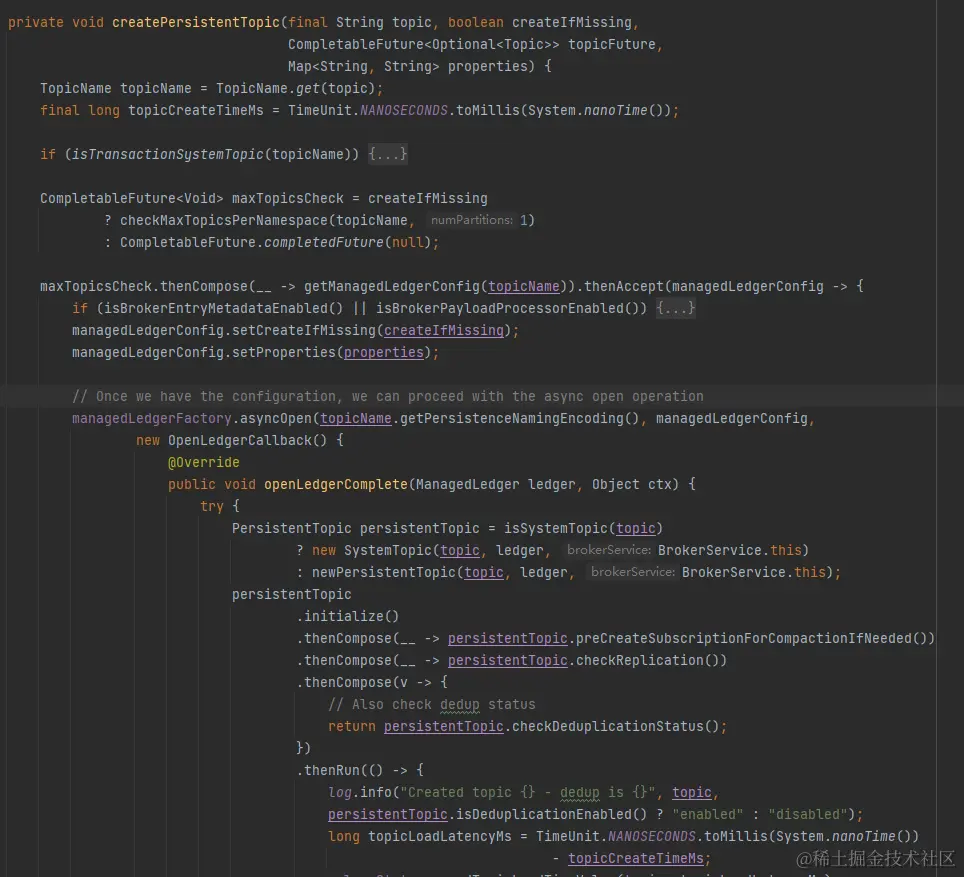964x877 pixels.
Task: Click the 'Once we have the configuration' comment
Action: click(388, 397)
